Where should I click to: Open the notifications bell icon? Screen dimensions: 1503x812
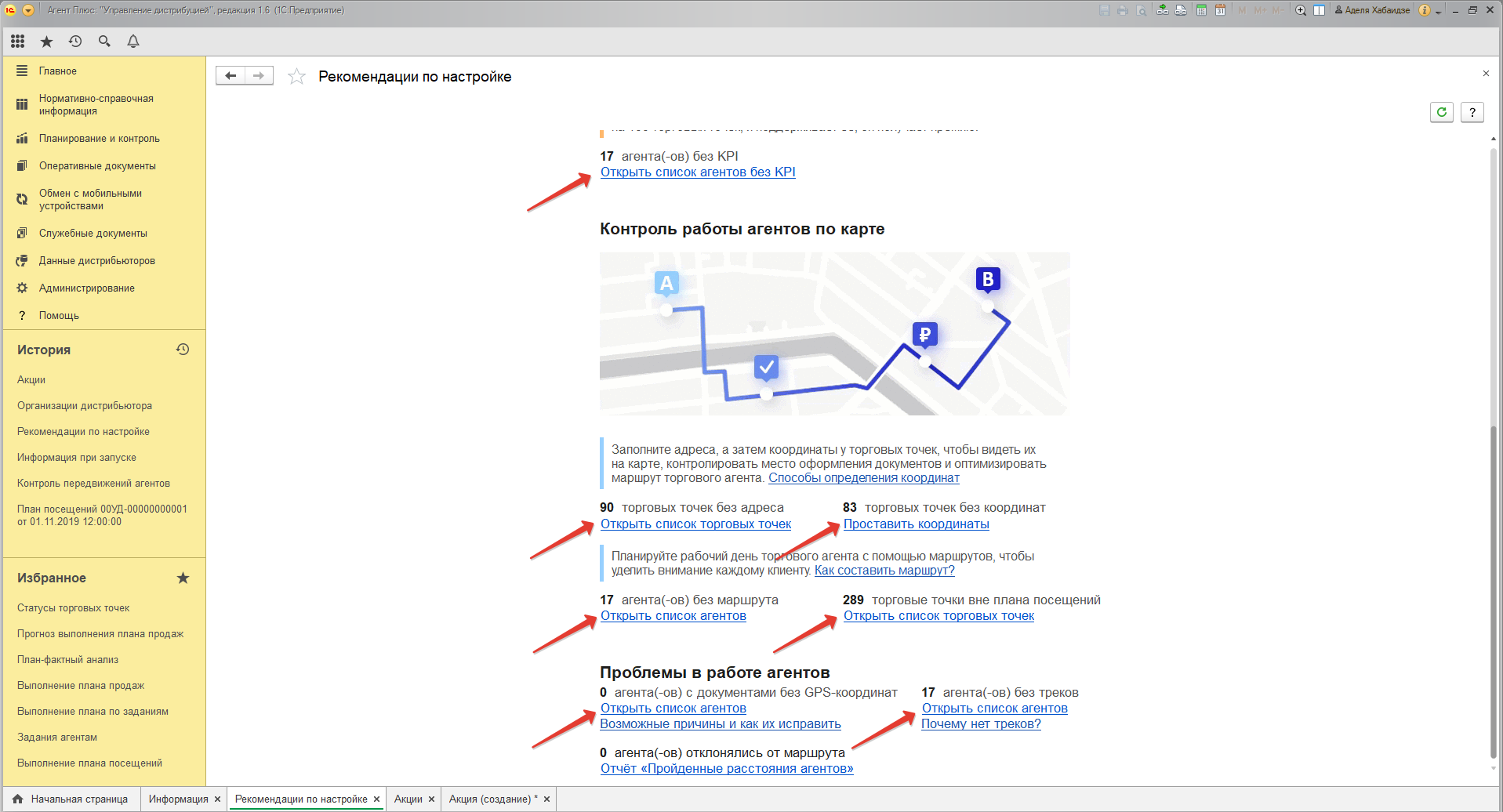(x=133, y=42)
